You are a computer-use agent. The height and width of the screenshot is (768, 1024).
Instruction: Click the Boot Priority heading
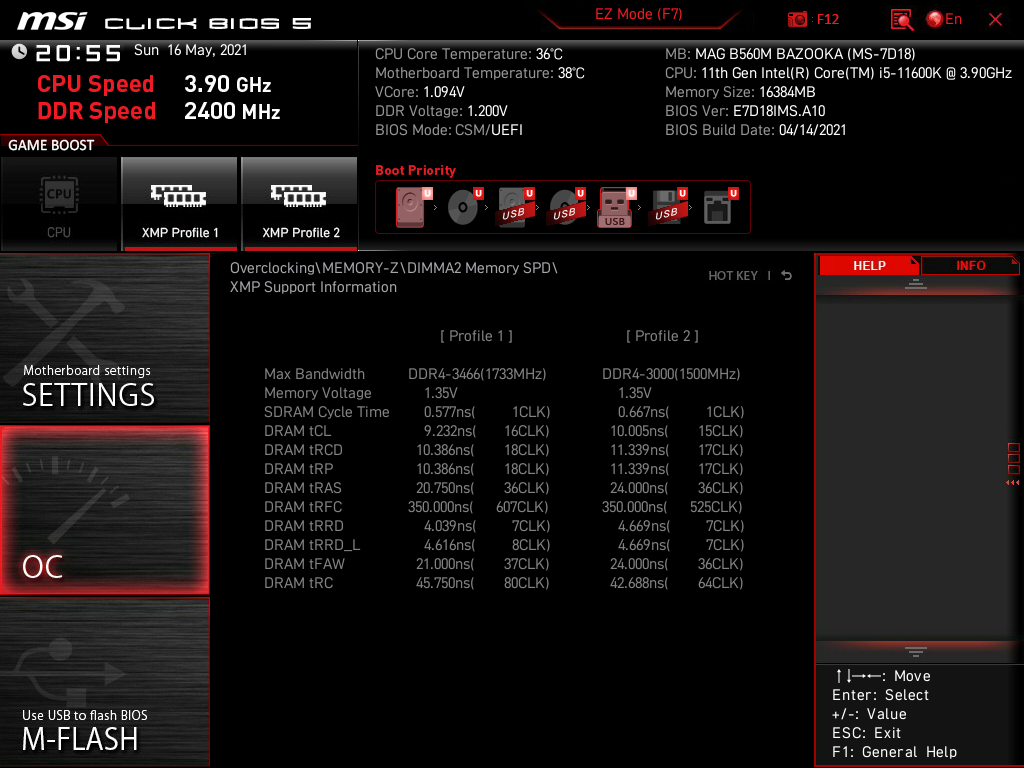tap(415, 170)
